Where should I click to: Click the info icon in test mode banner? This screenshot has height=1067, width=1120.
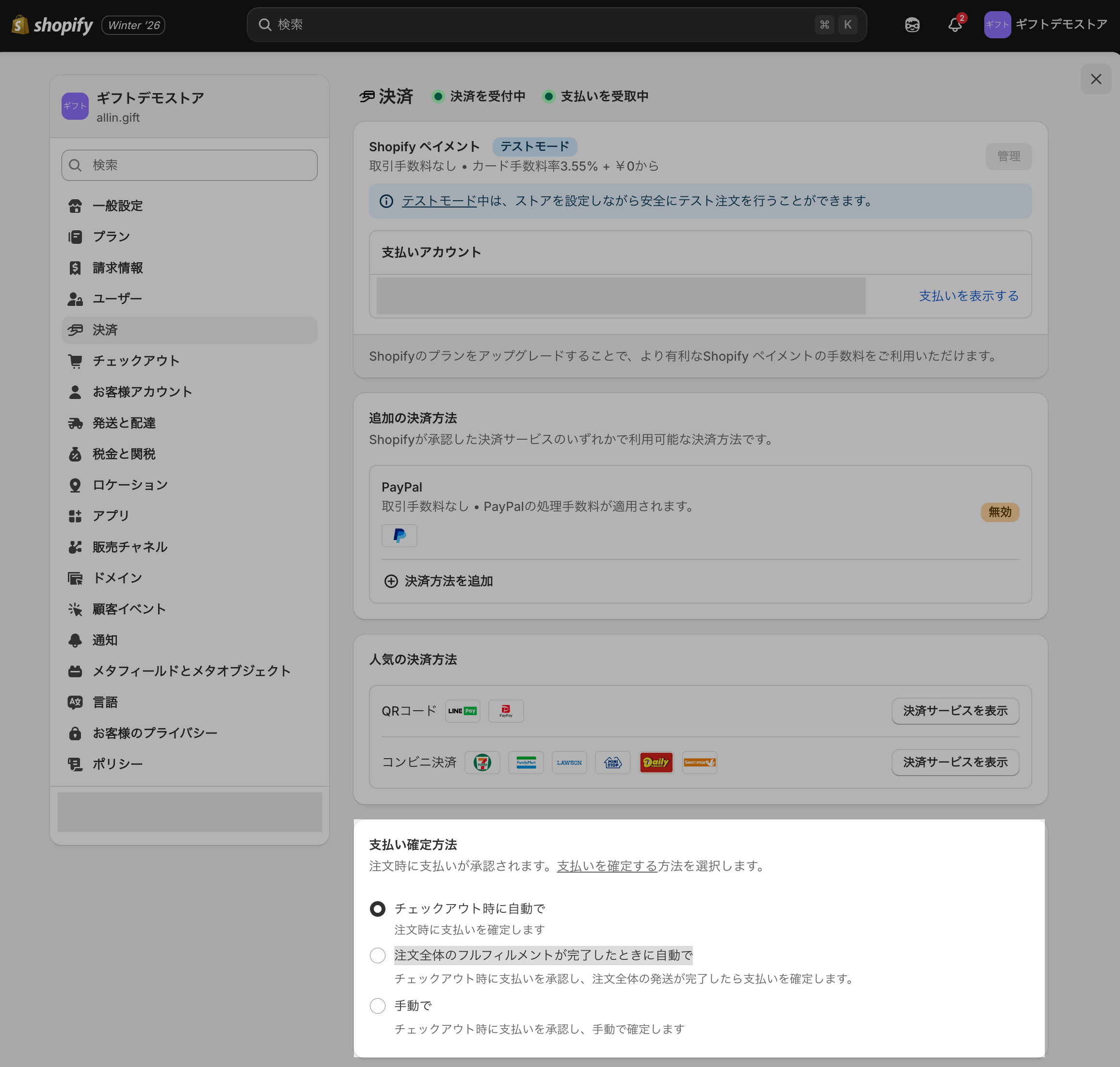tap(386, 201)
